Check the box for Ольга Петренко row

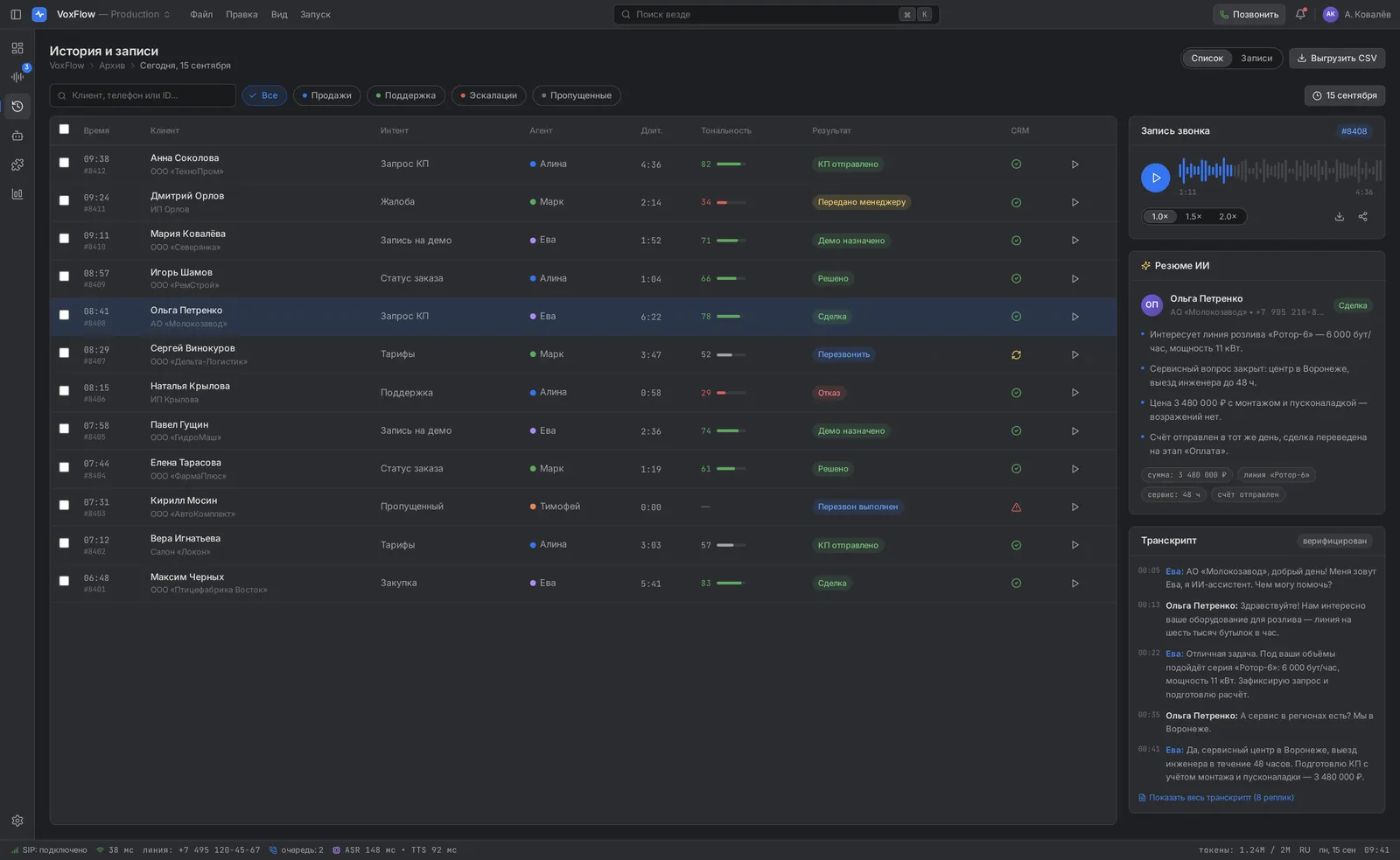coord(64,315)
